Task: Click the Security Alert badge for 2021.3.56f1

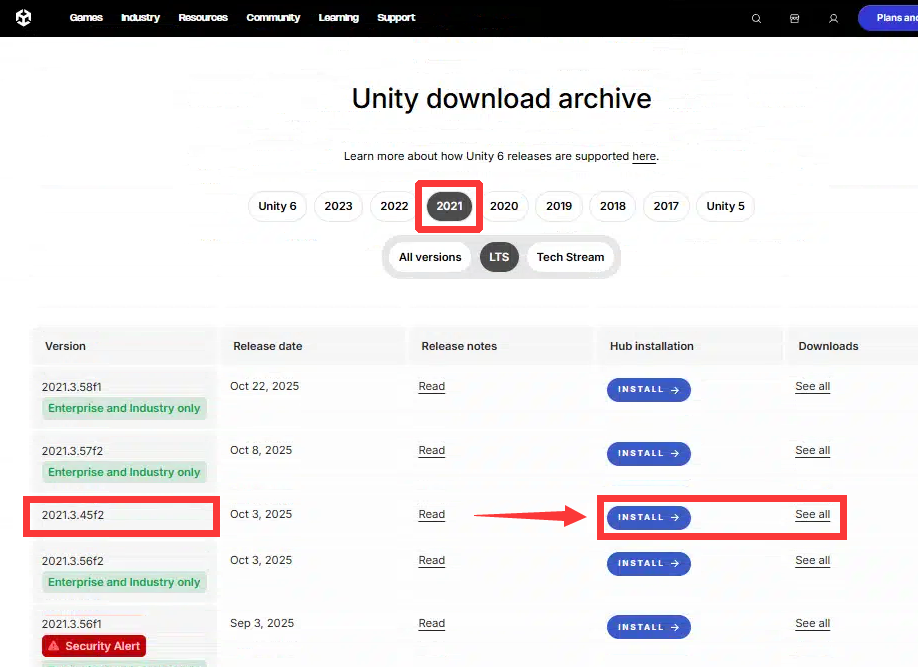Action: point(94,646)
